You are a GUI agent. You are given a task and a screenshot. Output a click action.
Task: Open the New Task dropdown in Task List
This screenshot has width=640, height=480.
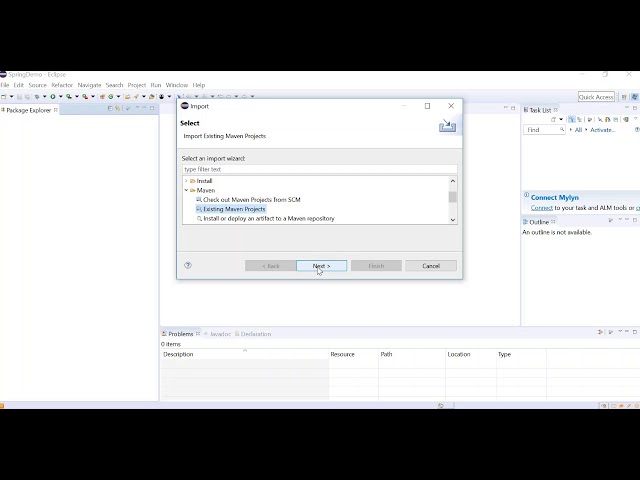coord(561,119)
